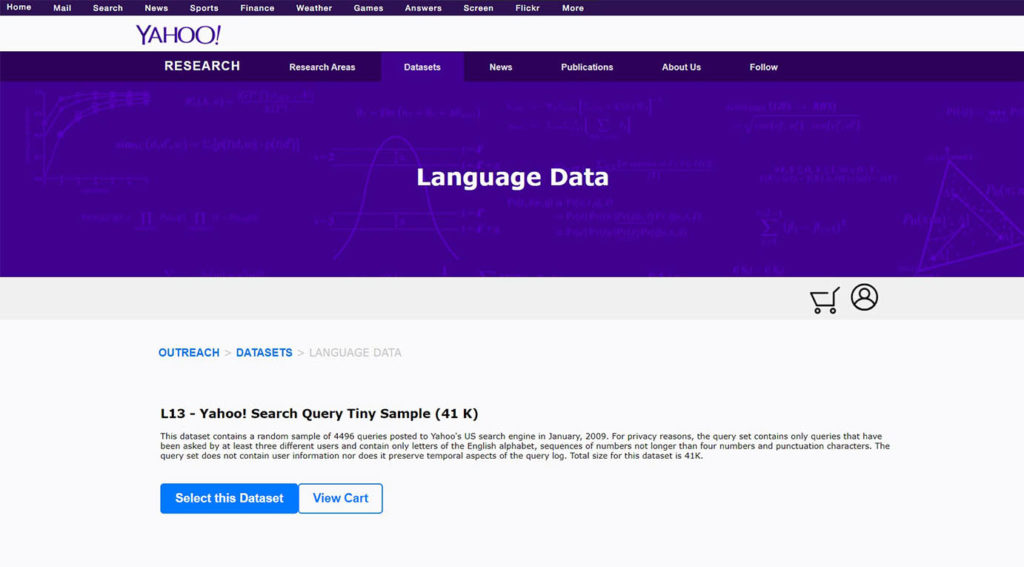Image resolution: width=1024 pixels, height=567 pixels.
Task: Open Games in top bar
Action: [368, 8]
